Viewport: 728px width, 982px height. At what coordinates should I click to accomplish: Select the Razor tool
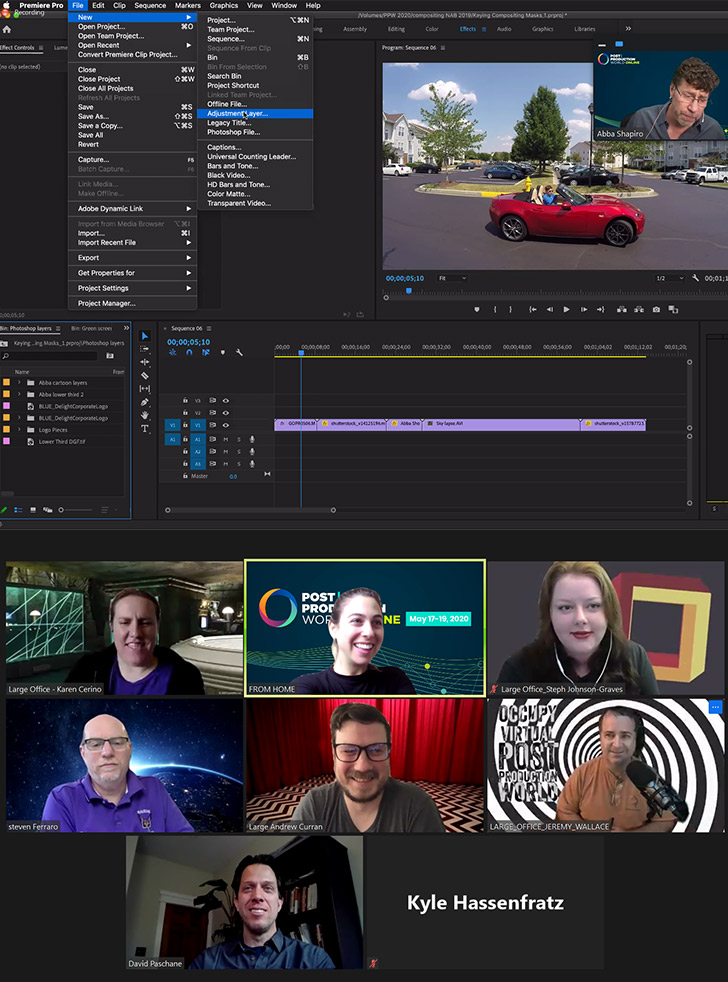[145, 375]
